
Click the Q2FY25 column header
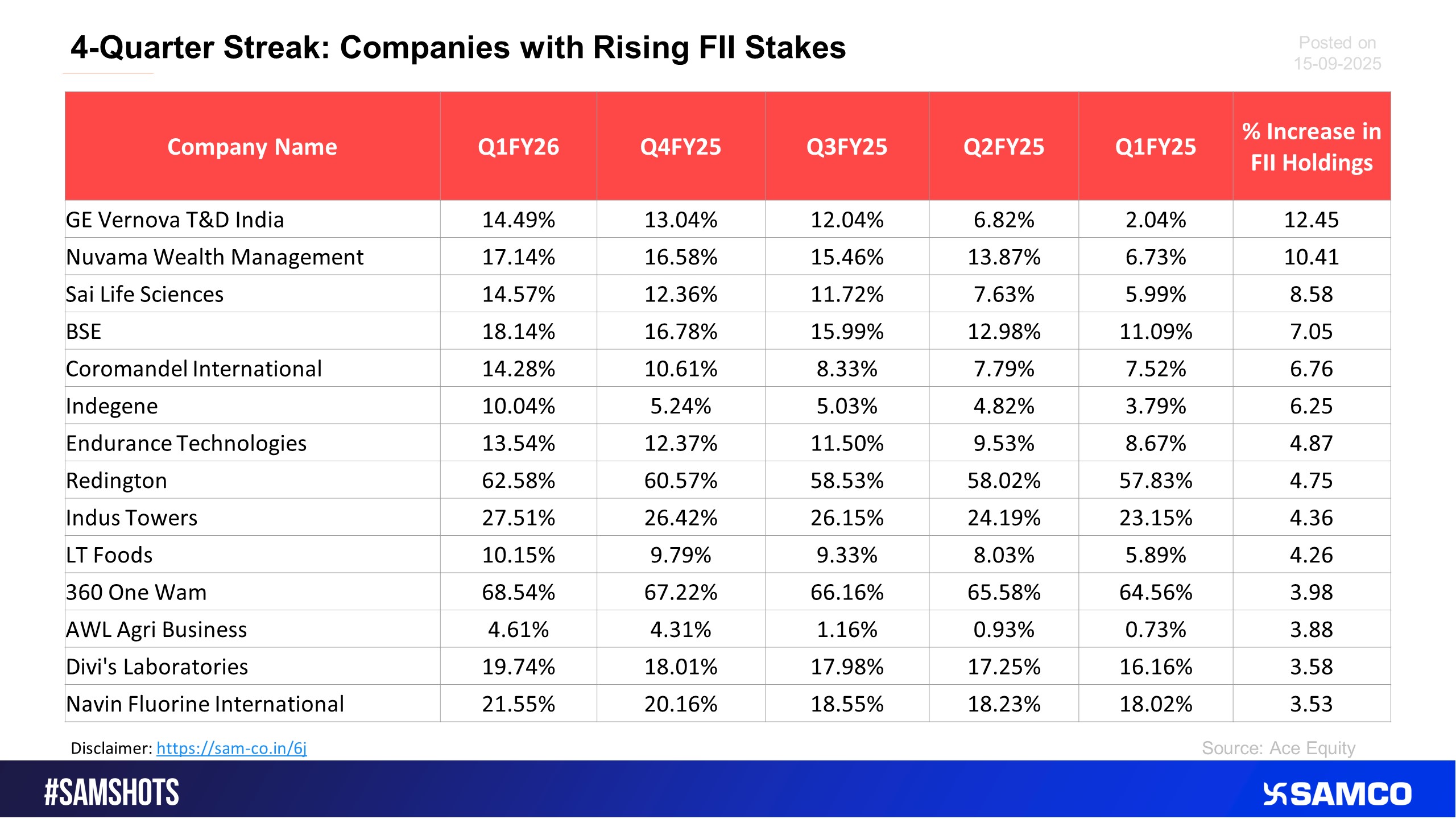click(1003, 147)
